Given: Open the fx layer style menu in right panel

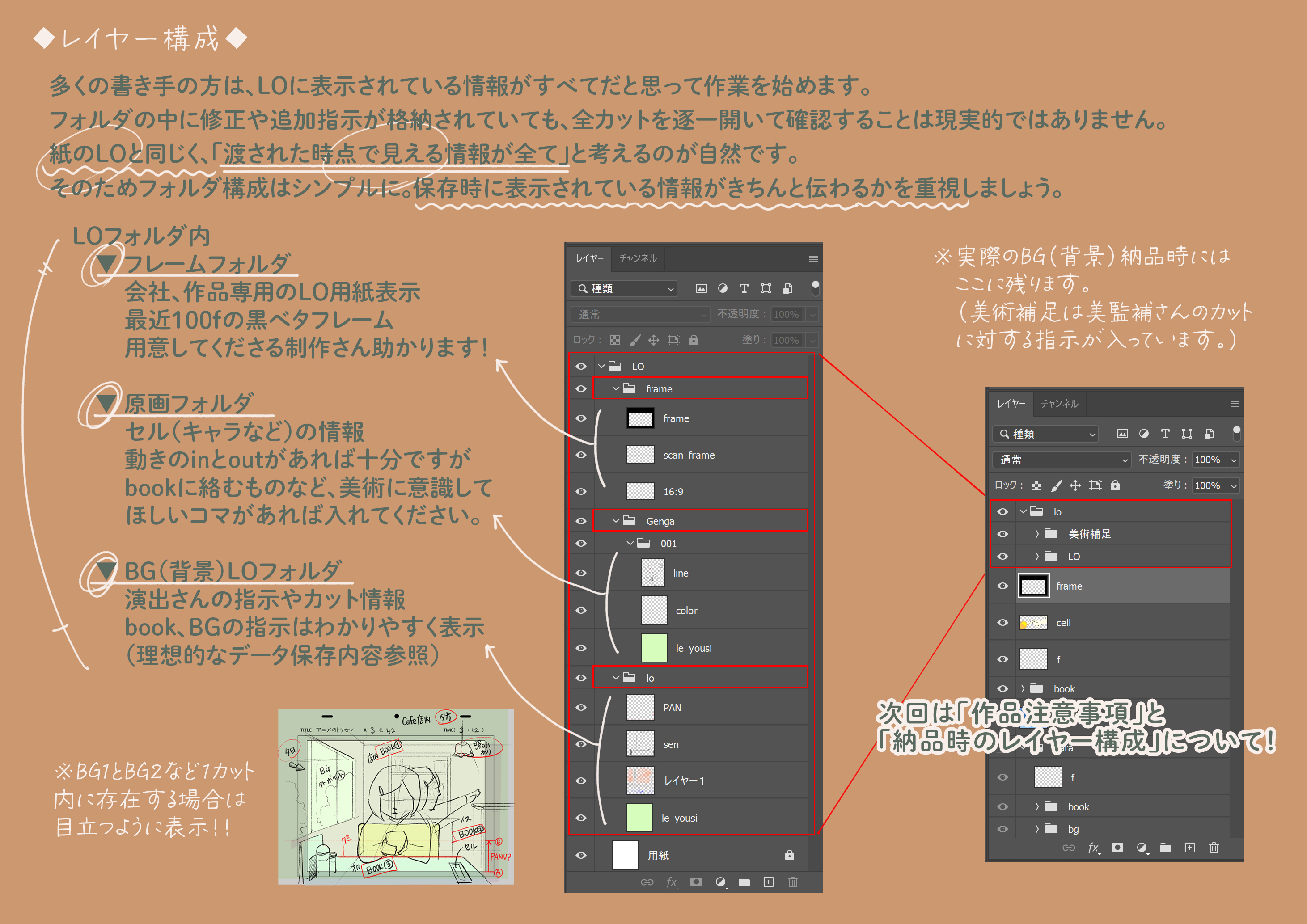Looking at the screenshot, I should tap(1093, 848).
